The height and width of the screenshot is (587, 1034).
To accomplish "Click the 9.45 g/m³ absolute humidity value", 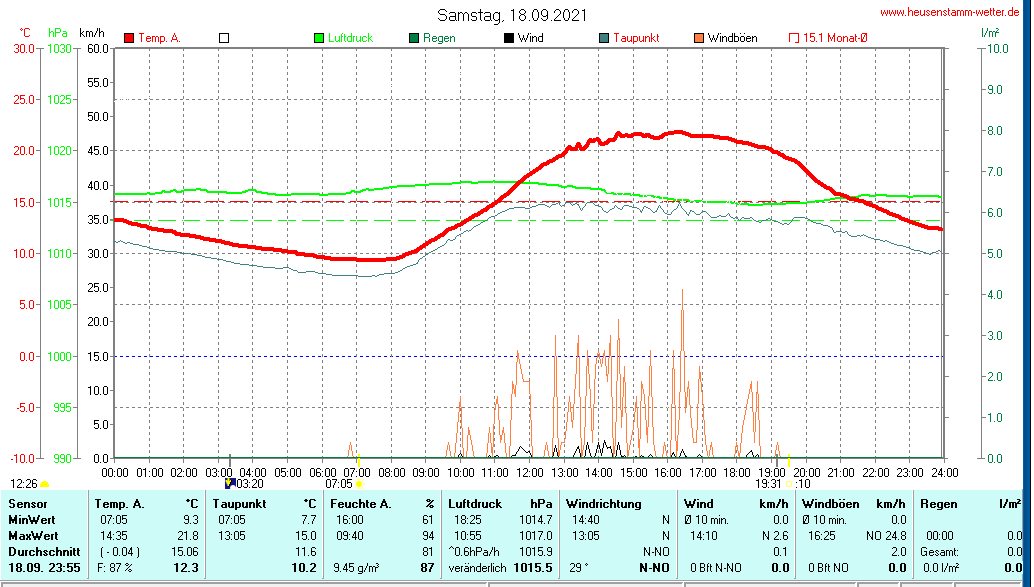I will [x=357, y=568].
